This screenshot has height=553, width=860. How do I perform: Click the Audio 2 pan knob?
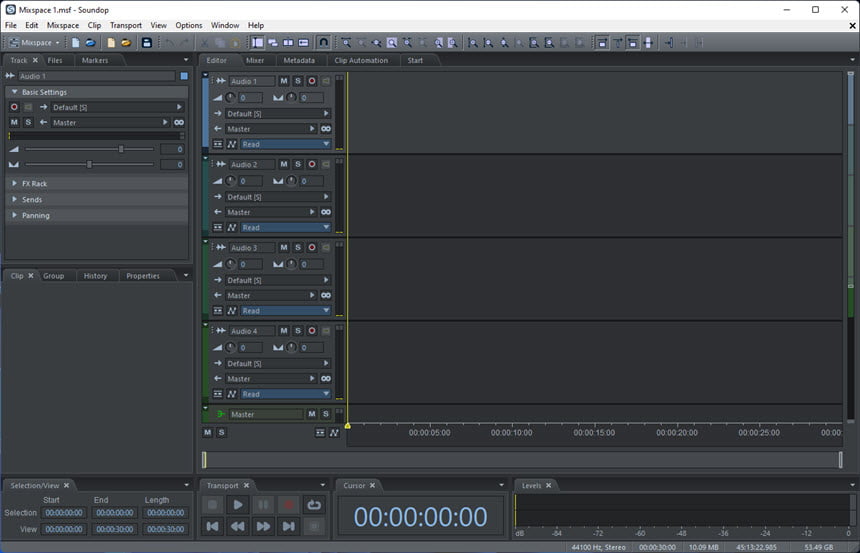[x=292, y=181]
